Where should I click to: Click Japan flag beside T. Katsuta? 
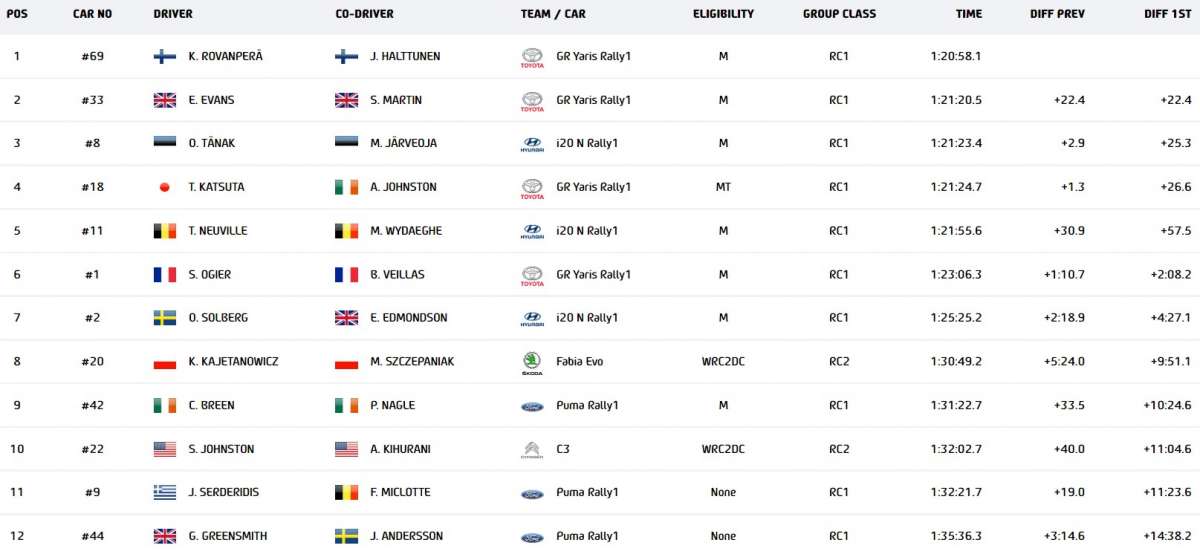tap(165, 188)
